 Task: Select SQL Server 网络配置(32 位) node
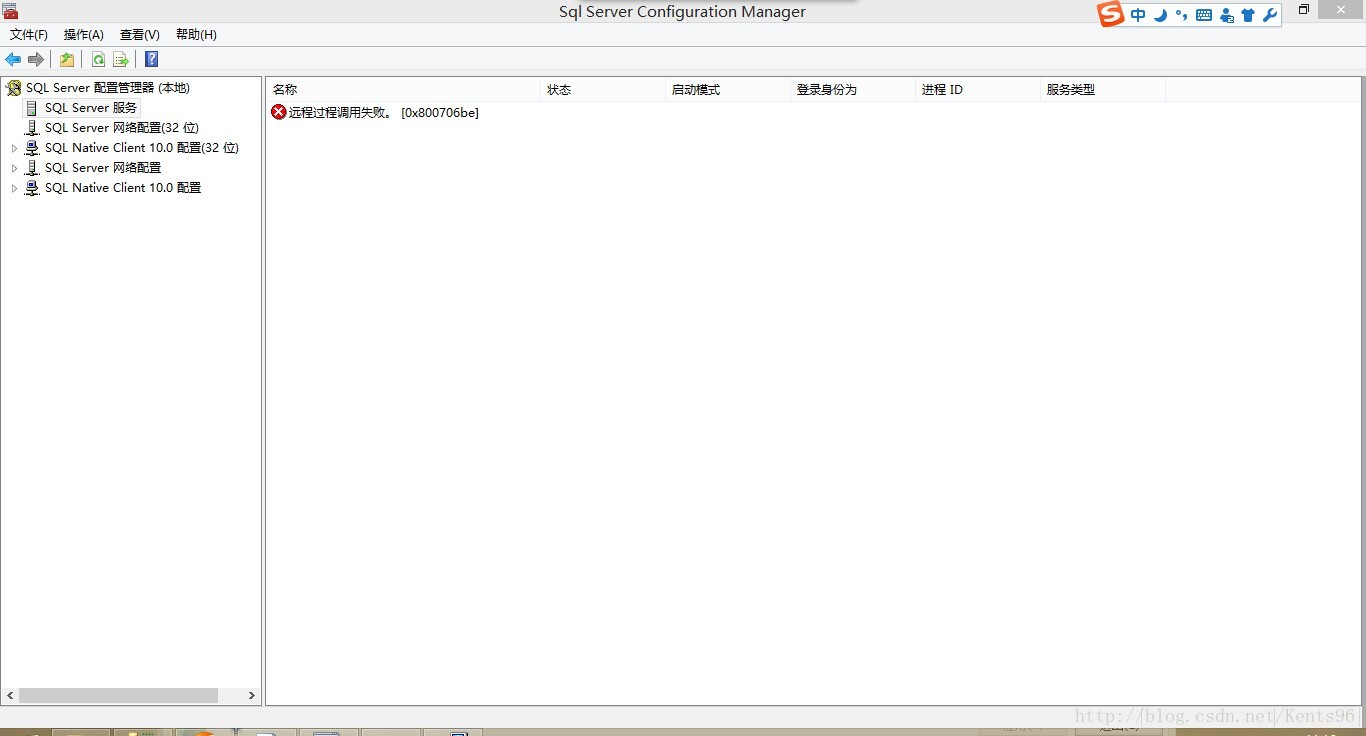tap(122, 128)
